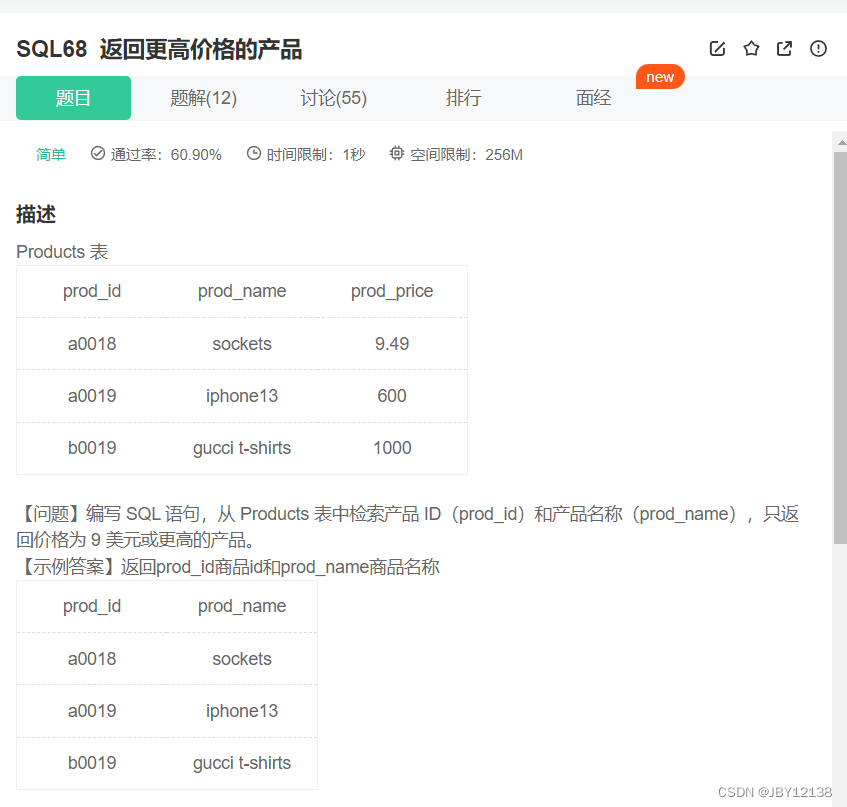Click the memory icon beside 空间限制
Screen dimensions: 847x807
[x=395, y=153]
